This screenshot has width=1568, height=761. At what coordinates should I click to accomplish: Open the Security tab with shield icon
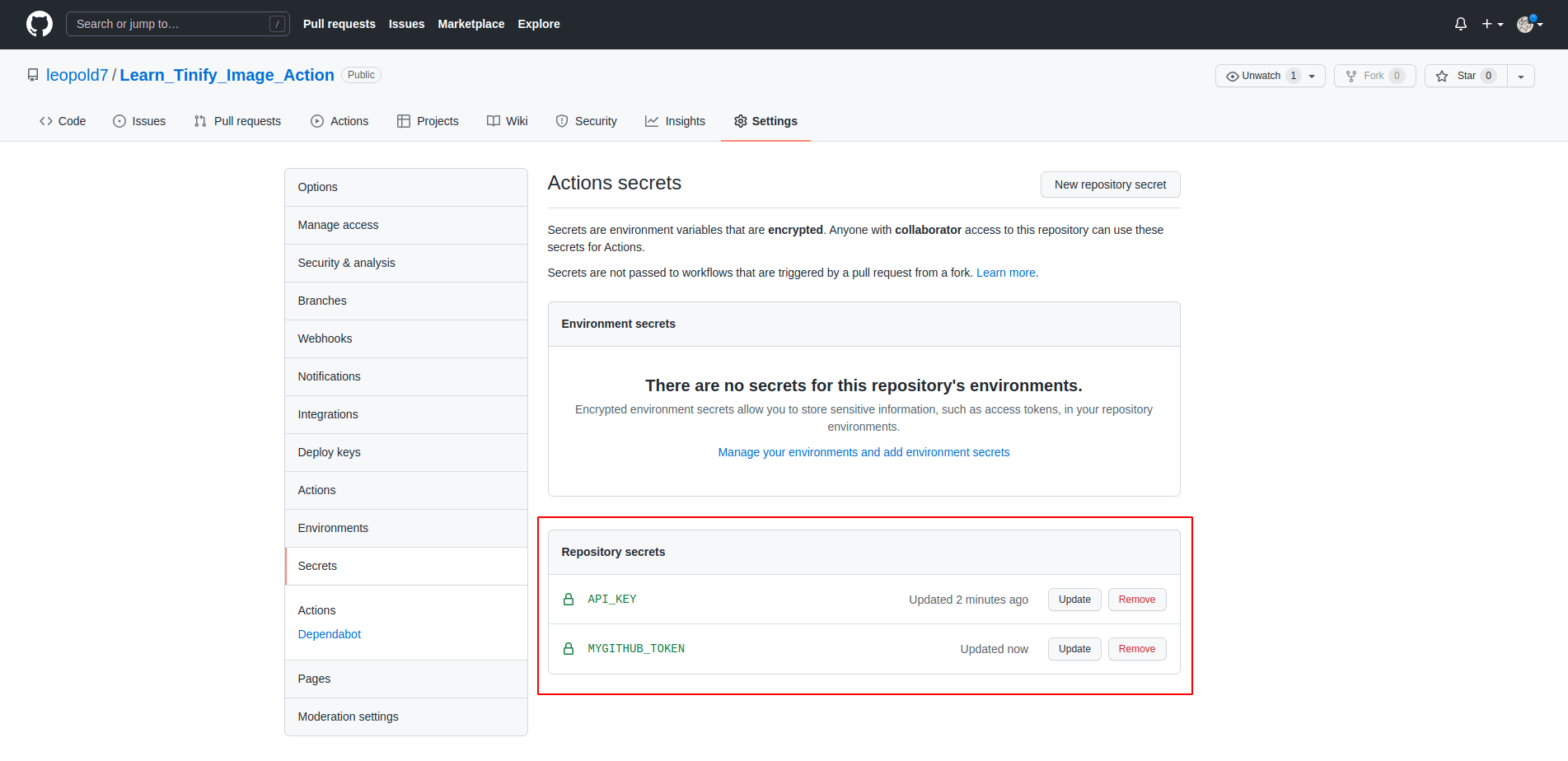click(586, 121)
